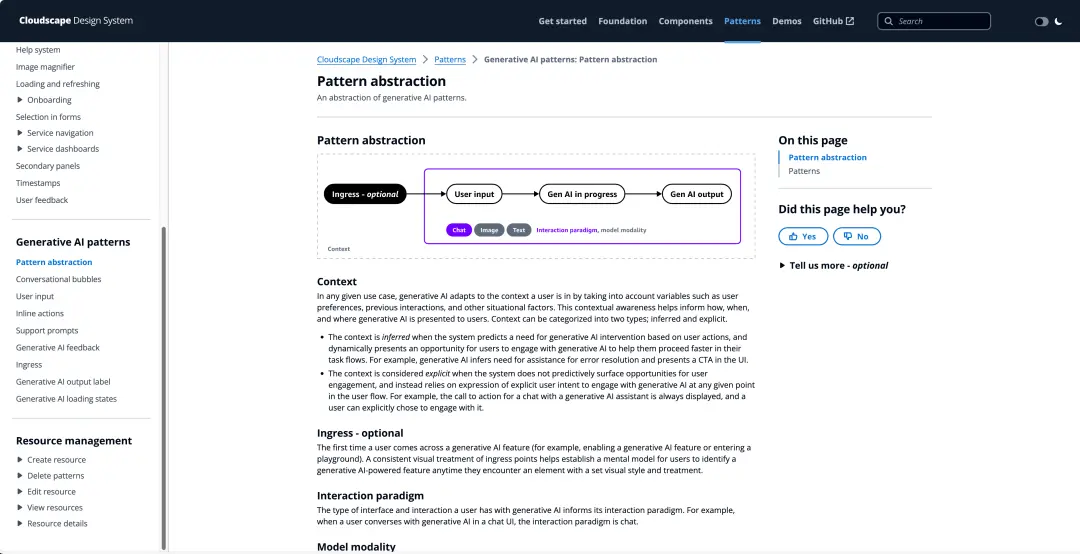Expand the Onboarding navigation section
1080x554 pixels.
coord(20,100)
